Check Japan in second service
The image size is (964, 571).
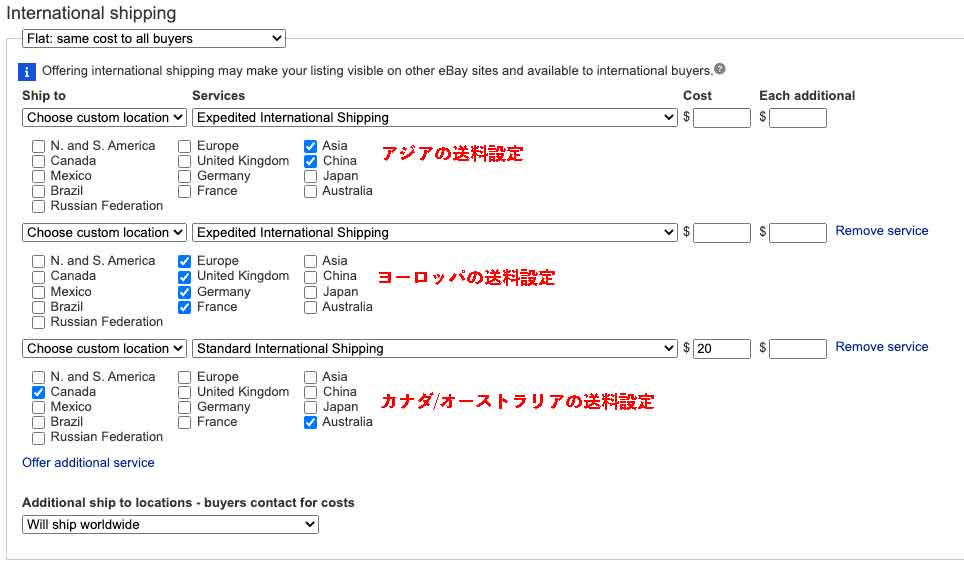point(310,292)
